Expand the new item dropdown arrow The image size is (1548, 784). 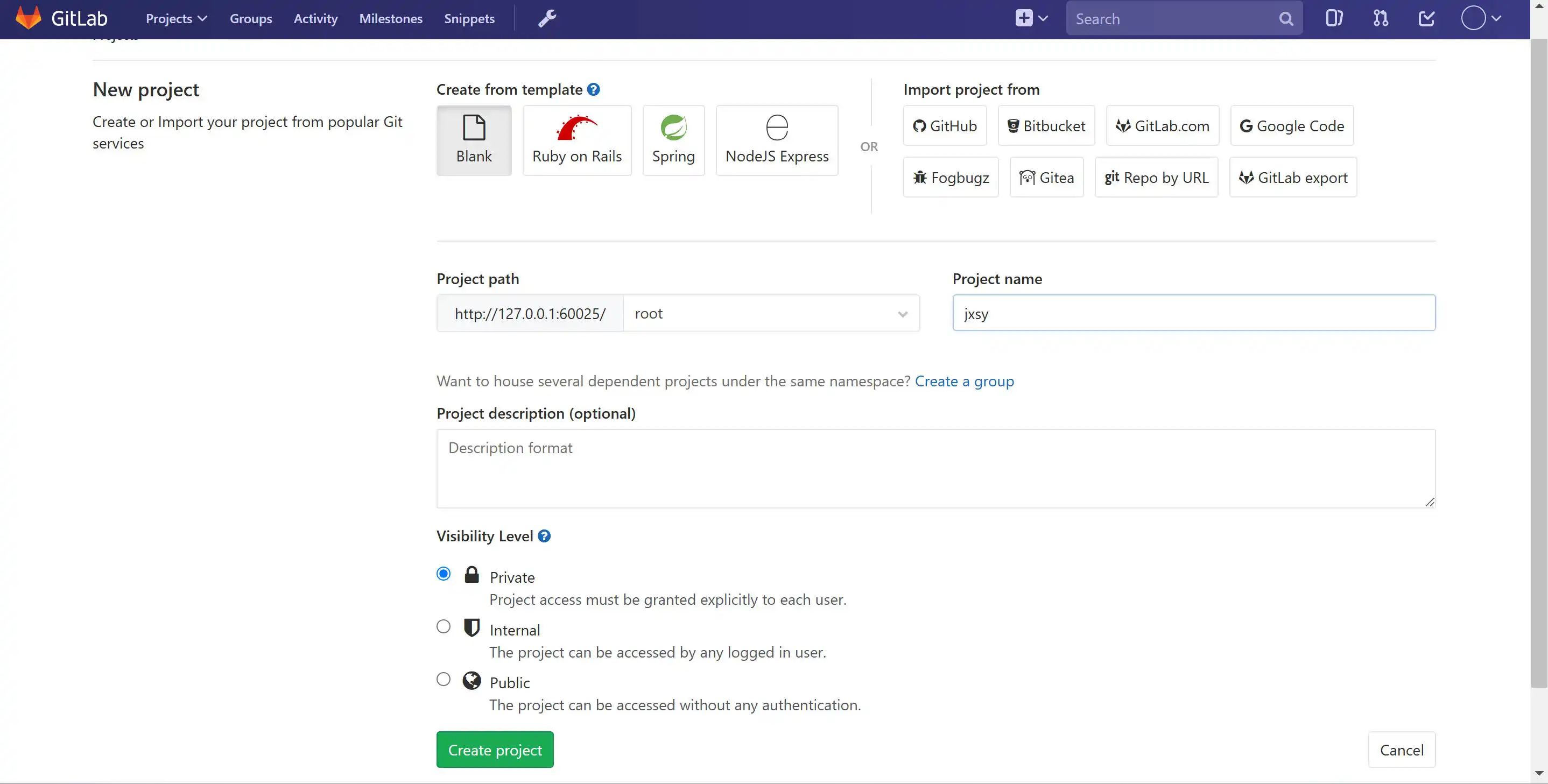pyautogui.click(x=1043, y=19)
